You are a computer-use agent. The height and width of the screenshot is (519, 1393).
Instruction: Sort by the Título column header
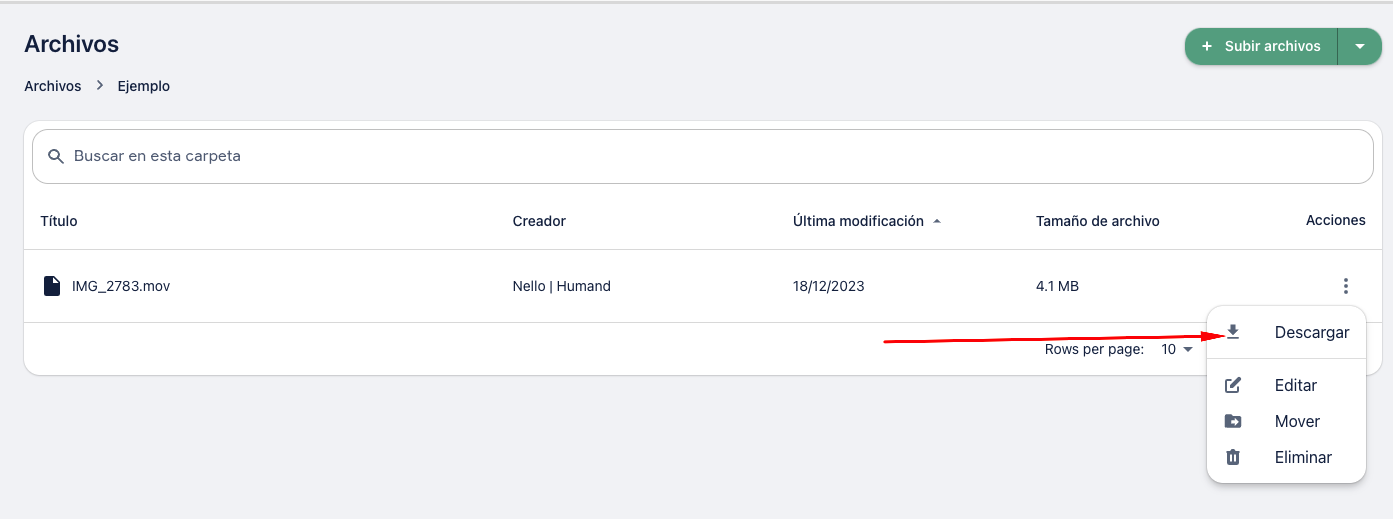tap(59, 221)
